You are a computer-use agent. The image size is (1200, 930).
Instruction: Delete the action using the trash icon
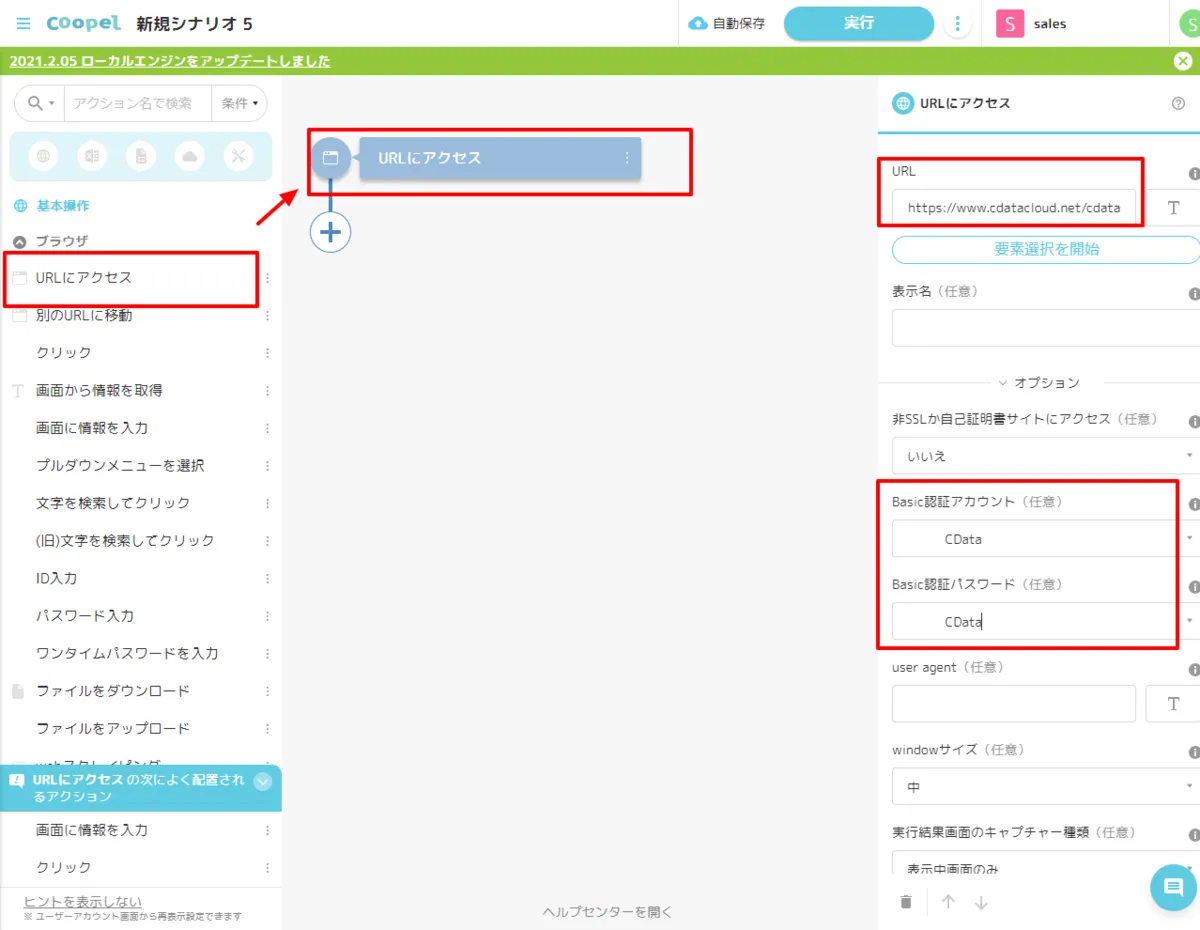click(x=906, y=902)
